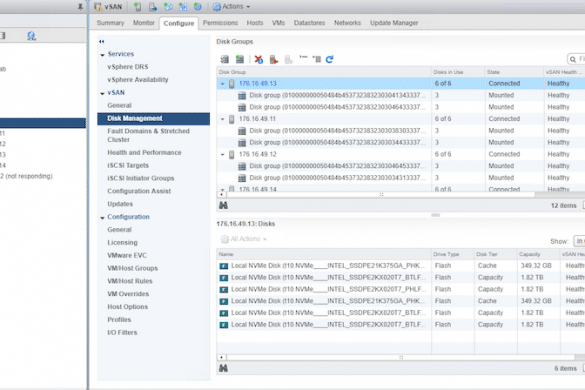Click the Claim Disks icon in Disk Groups toolbar
Screen dimensions: 585x390
click(225, 59)
